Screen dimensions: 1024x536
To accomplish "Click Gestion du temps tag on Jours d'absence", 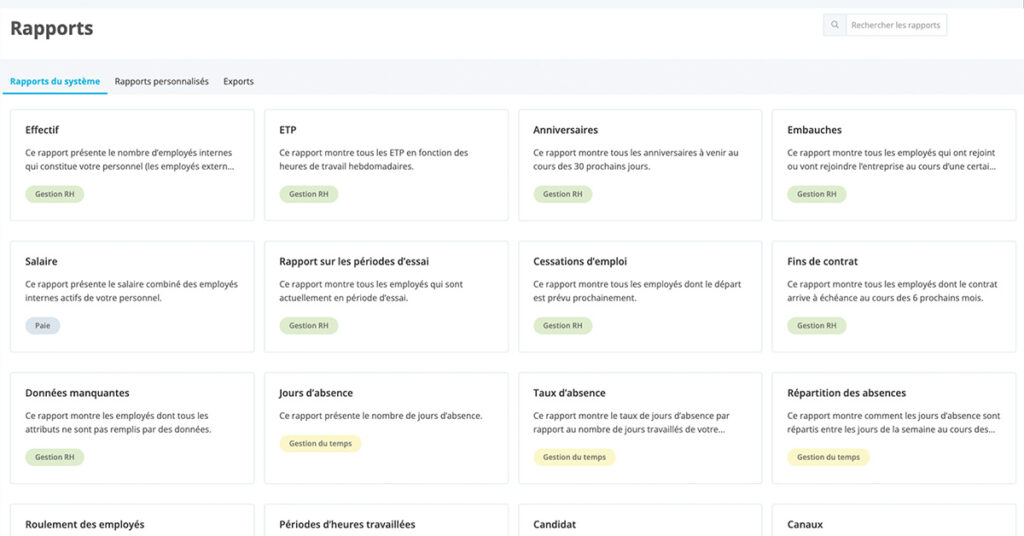I will (x=320, y=443).
